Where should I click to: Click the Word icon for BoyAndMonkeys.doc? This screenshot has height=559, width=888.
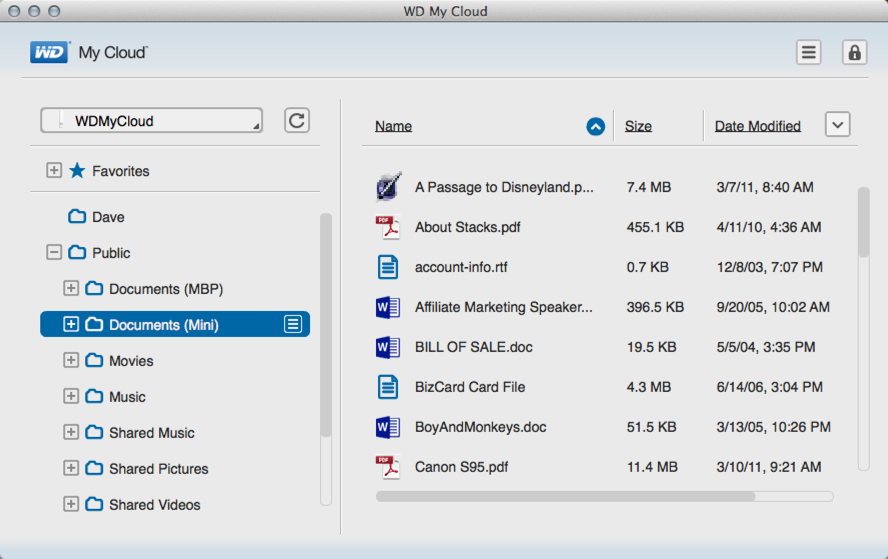tap(388, 427)
